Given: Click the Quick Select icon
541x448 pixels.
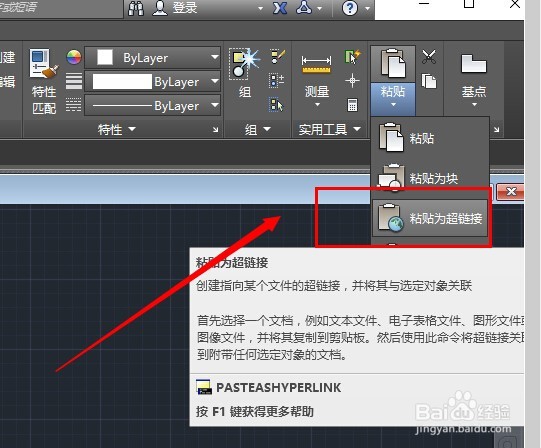Looking at the screenshot, I should tap(352, 57).
